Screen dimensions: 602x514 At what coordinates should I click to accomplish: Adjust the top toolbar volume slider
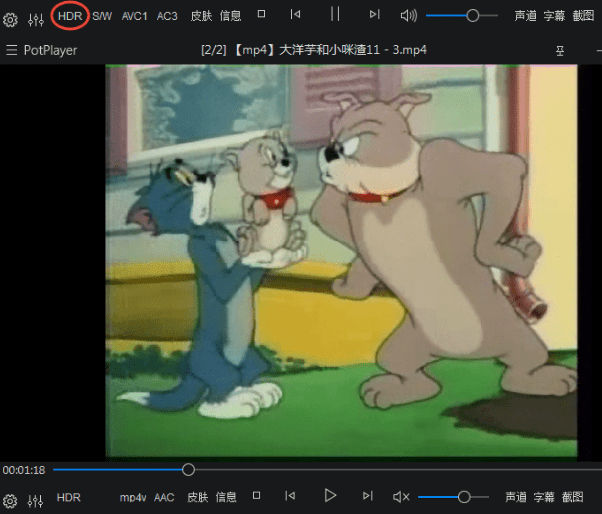click(x=462, y=16)
